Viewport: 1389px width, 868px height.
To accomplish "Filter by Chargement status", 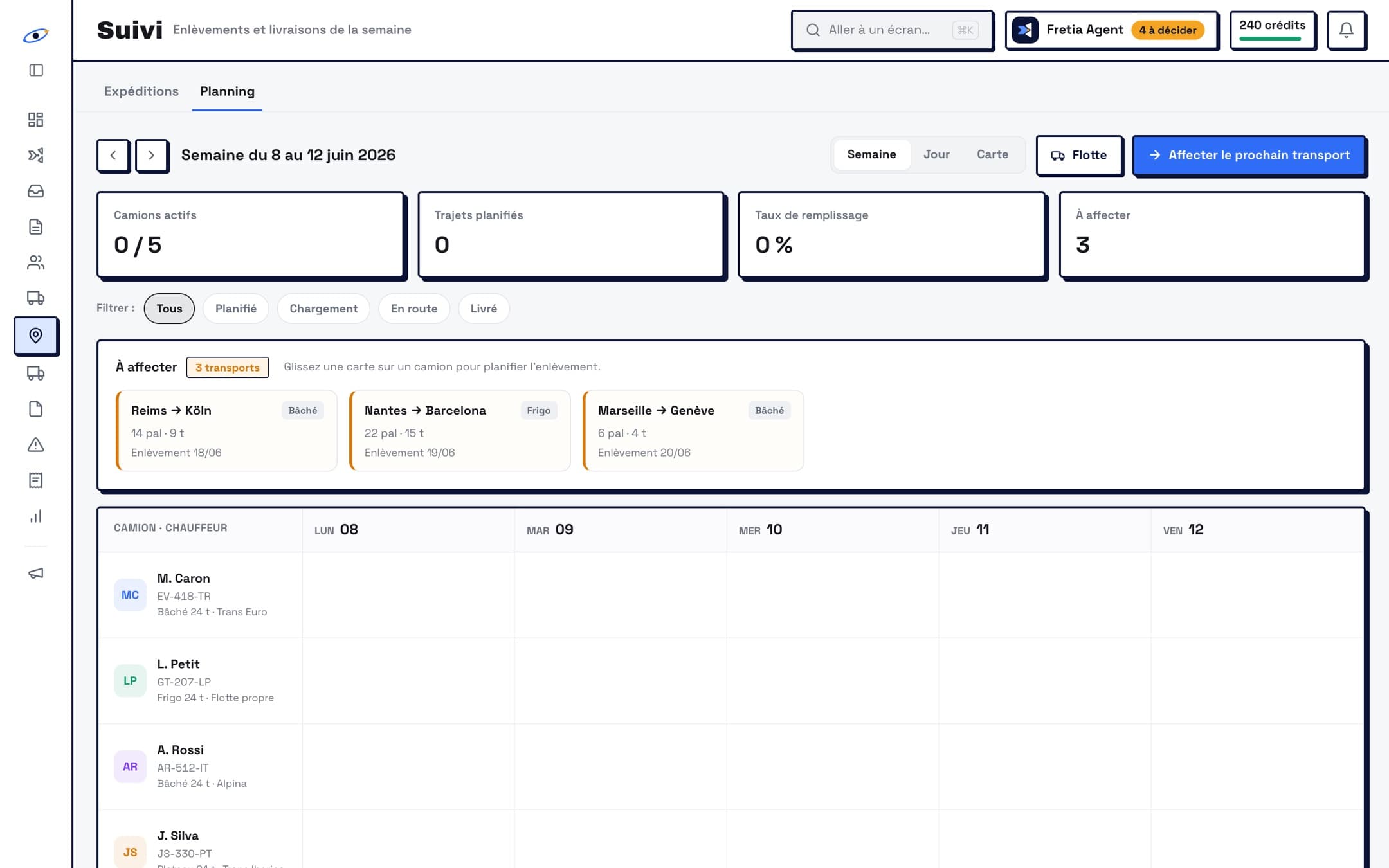I will coord(323,309).
